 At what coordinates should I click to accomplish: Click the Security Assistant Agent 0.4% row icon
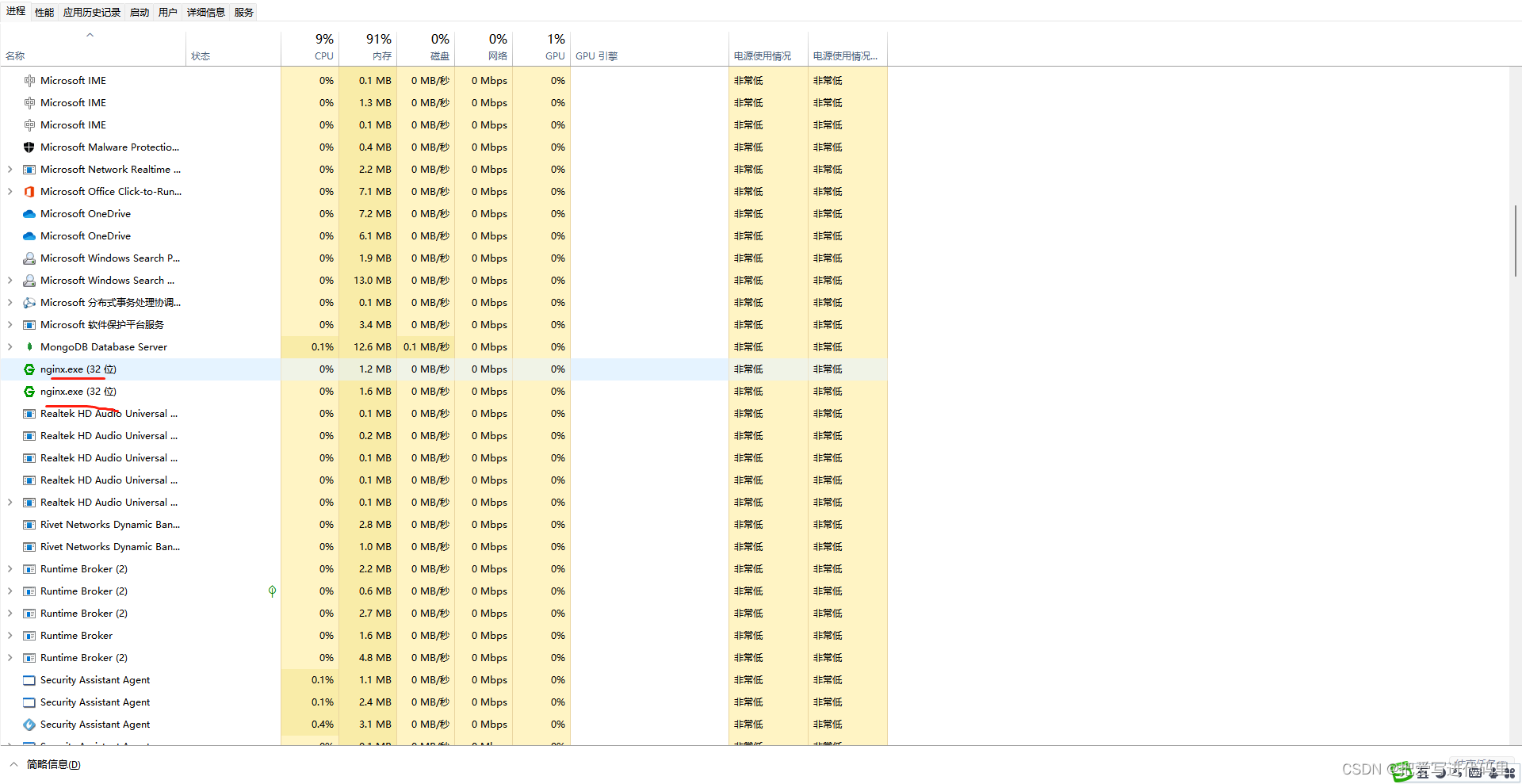29,725
